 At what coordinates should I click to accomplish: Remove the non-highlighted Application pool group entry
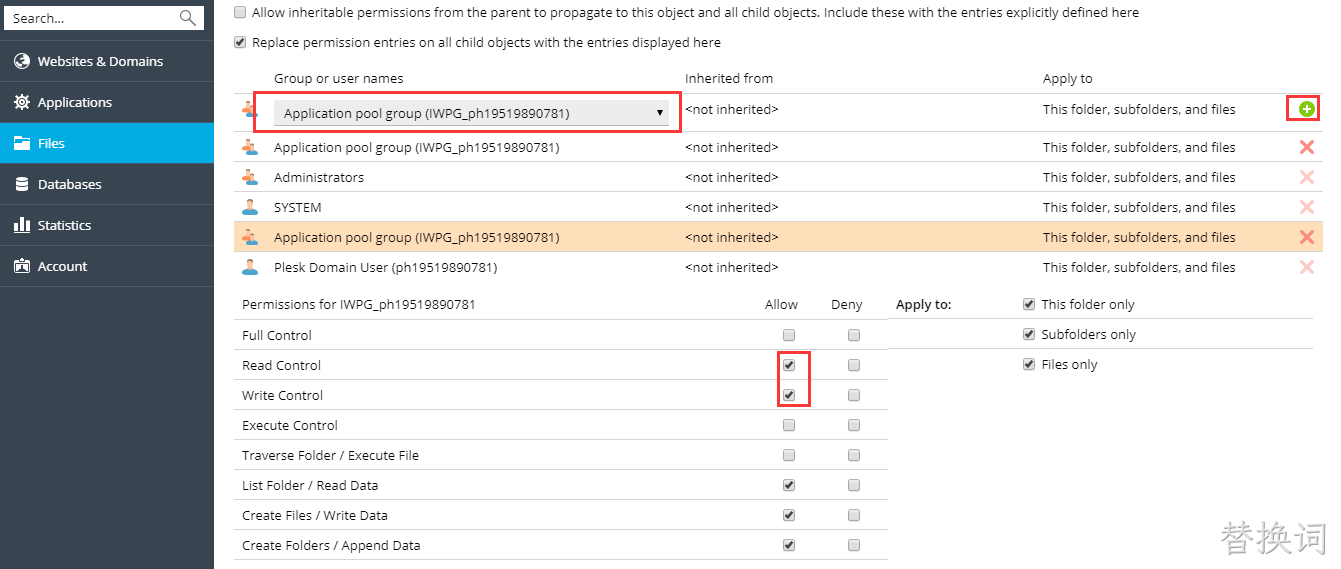(x=1306, y=147)
